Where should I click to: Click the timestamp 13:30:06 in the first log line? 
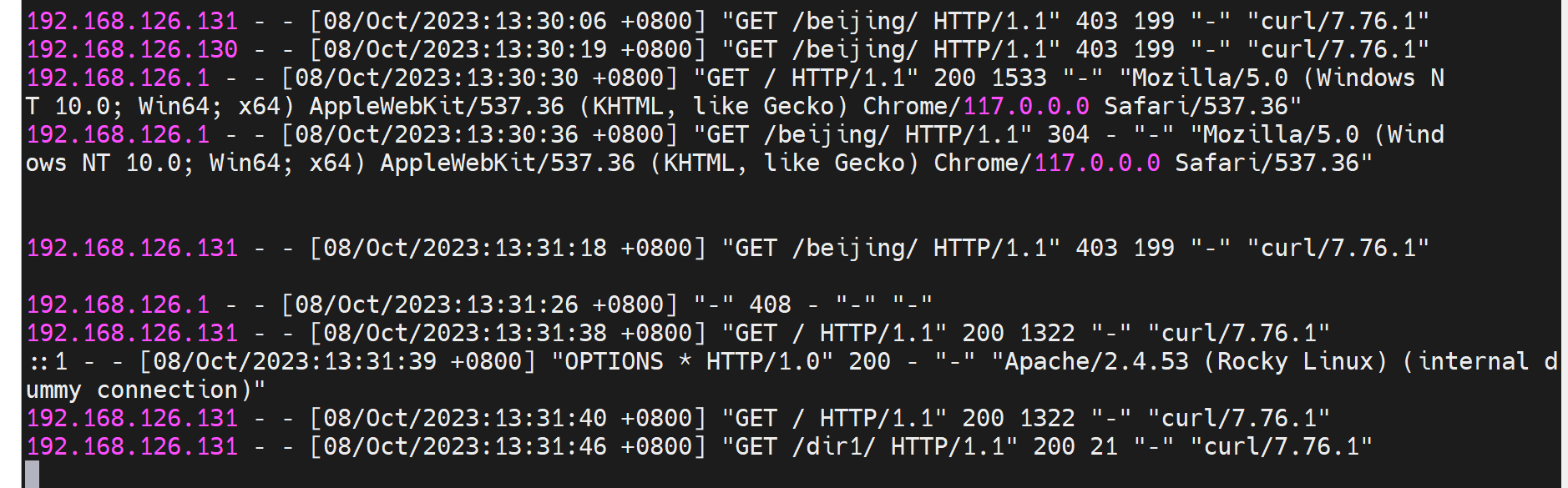click(x=552, y=21)
